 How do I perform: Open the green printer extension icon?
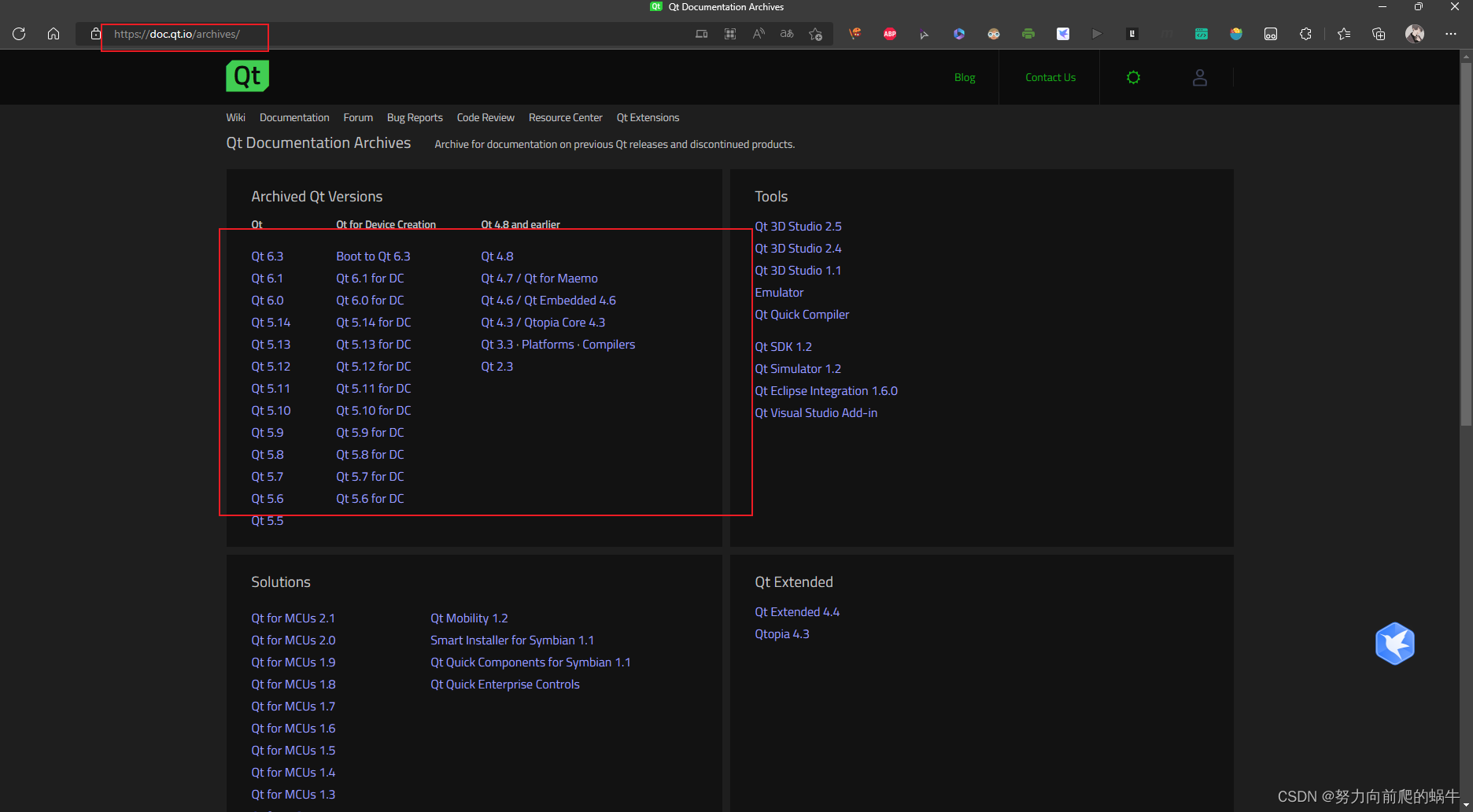[1028, 34]
